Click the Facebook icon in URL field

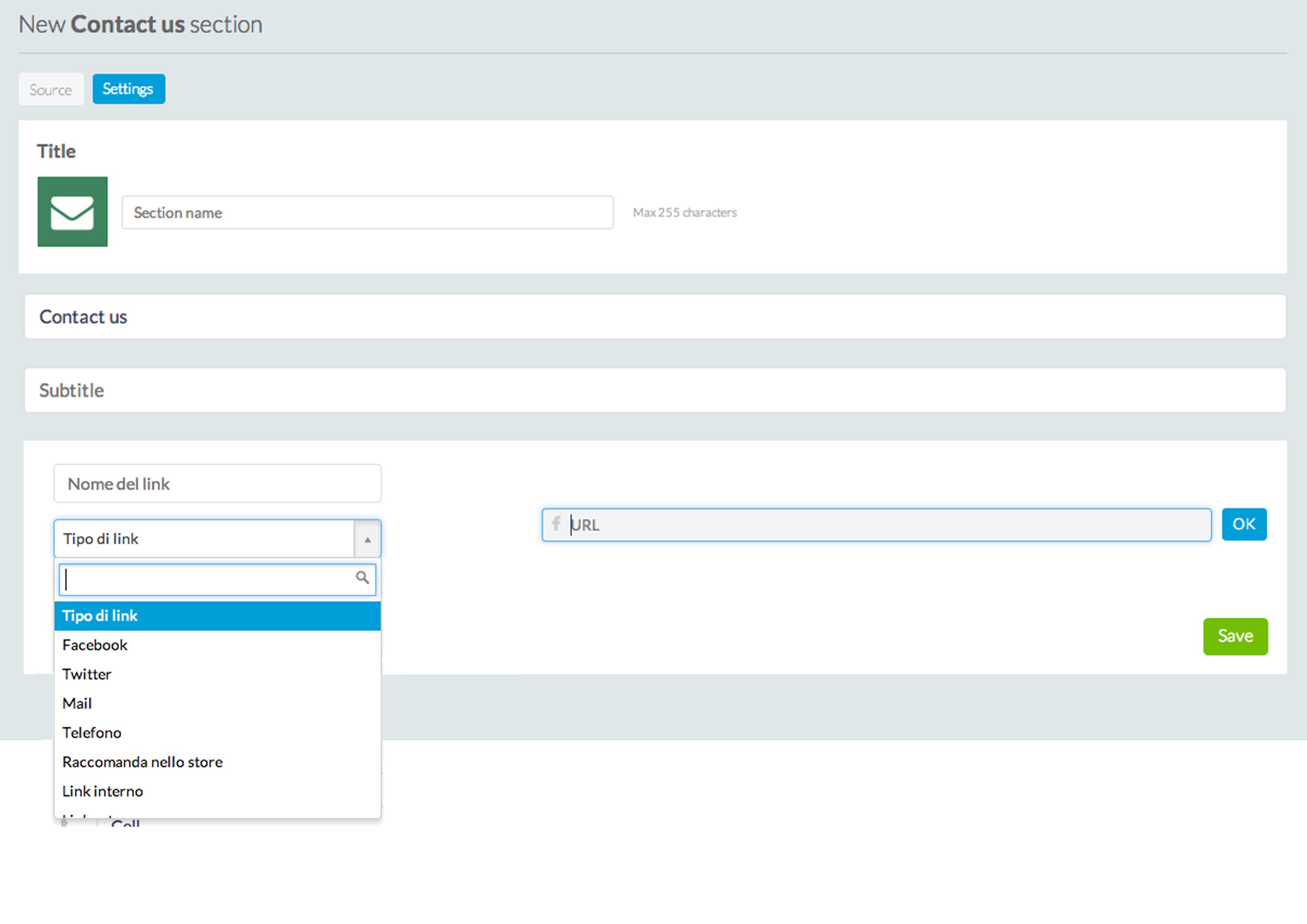pyautogui.click(x=556, y=523)
